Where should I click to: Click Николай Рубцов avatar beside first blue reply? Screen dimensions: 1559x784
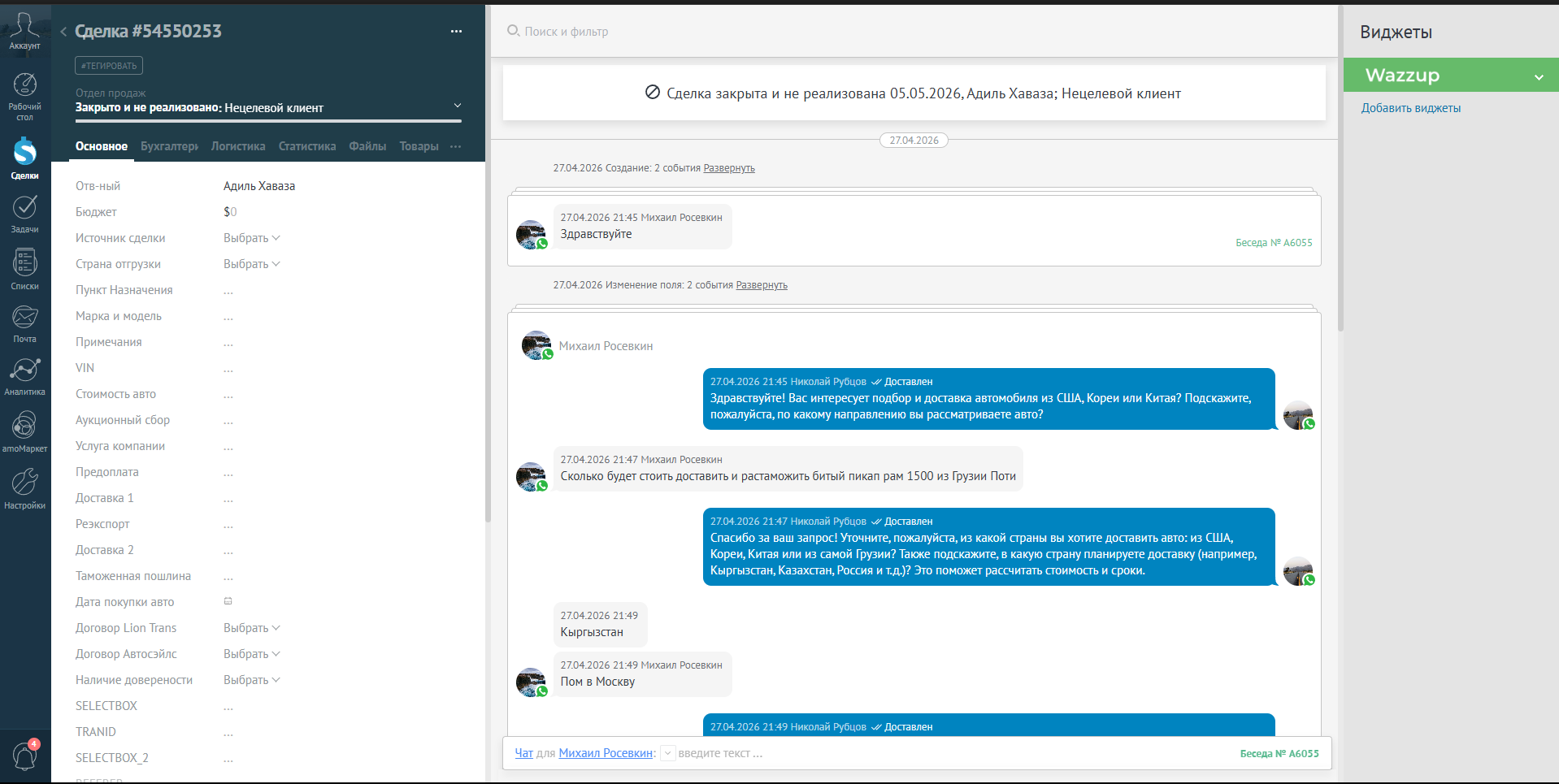1299,415
